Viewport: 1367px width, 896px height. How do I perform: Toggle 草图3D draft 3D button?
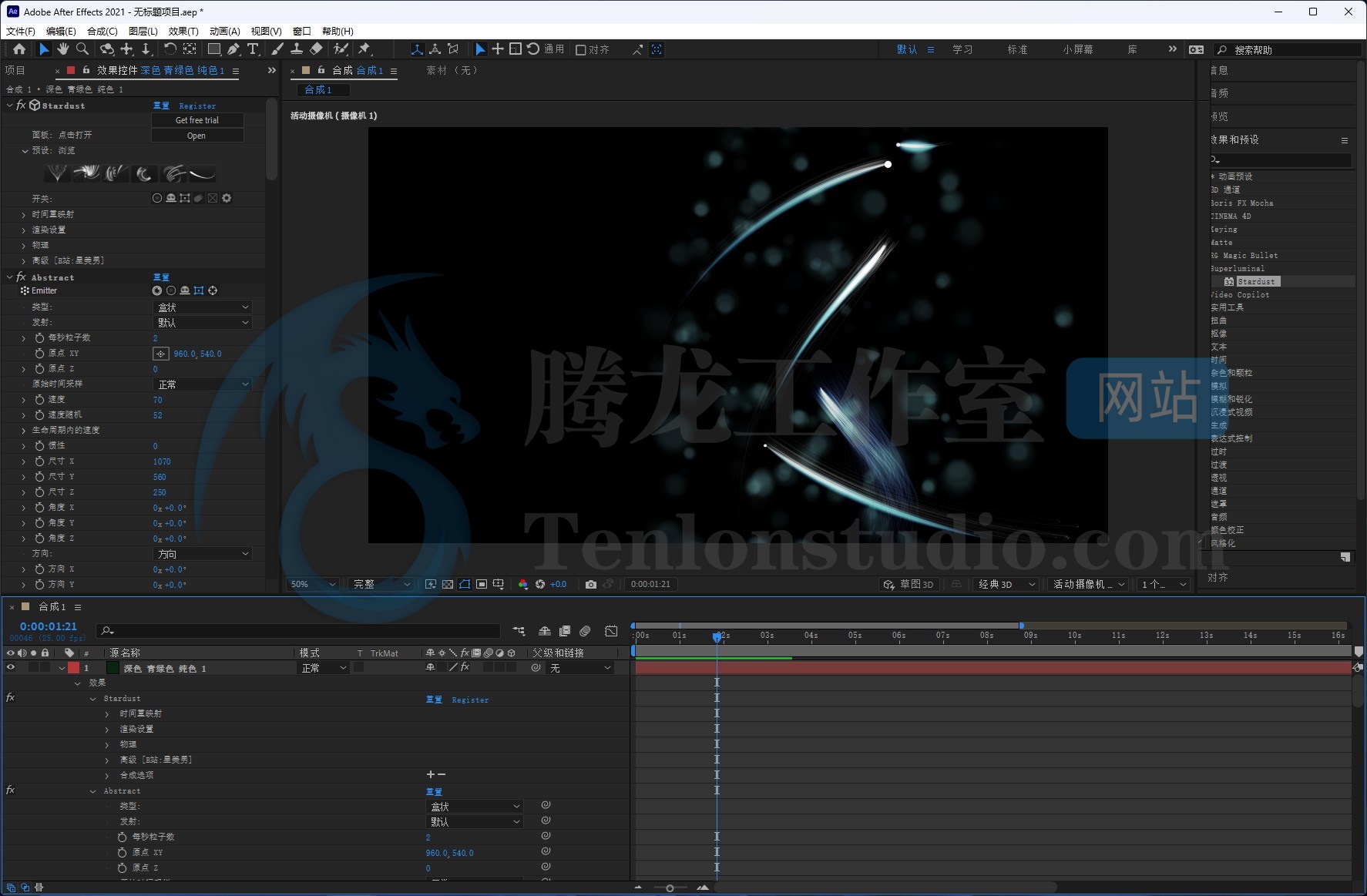point(909,584)
